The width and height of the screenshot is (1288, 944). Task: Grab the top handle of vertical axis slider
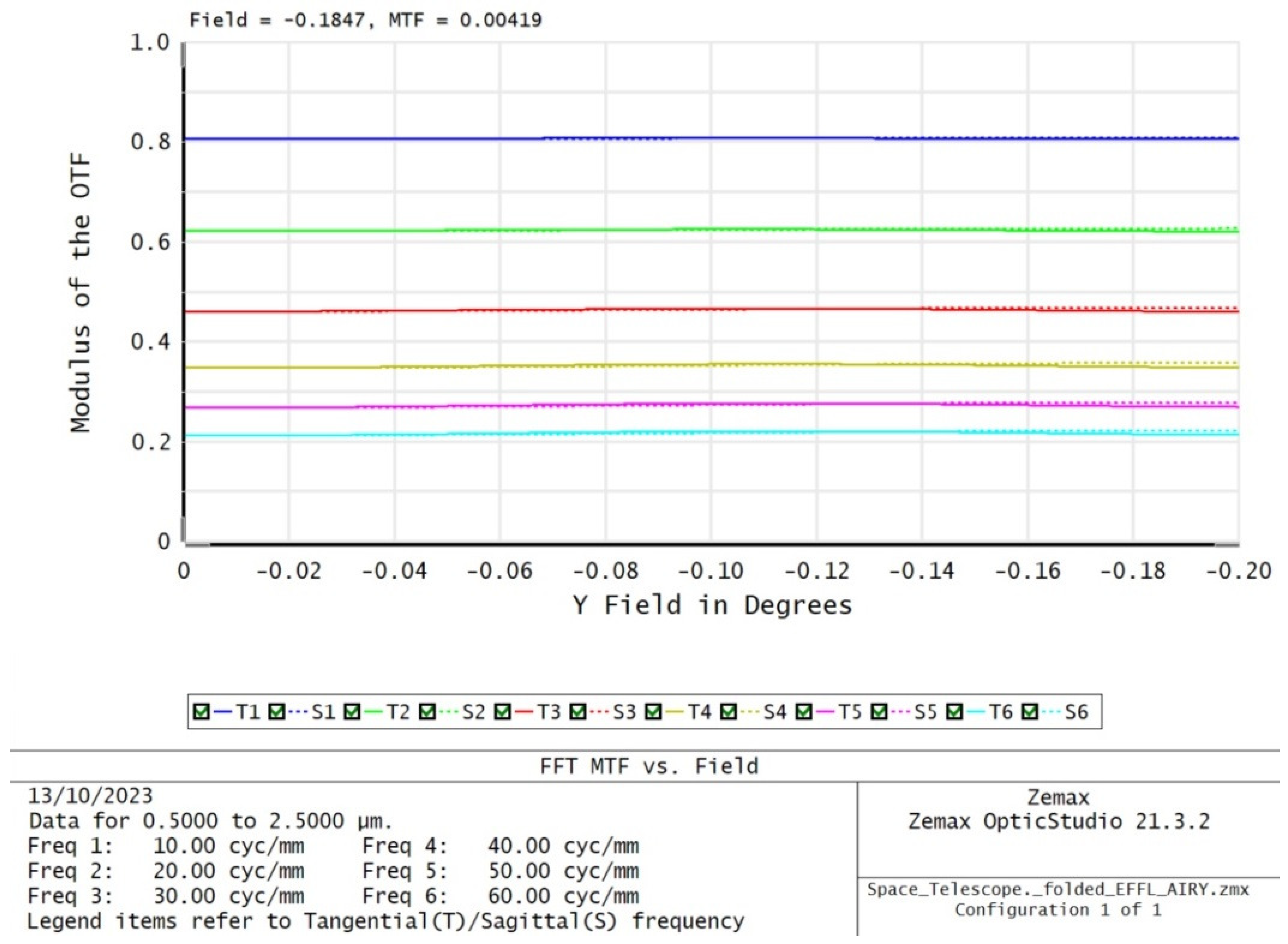183,56
